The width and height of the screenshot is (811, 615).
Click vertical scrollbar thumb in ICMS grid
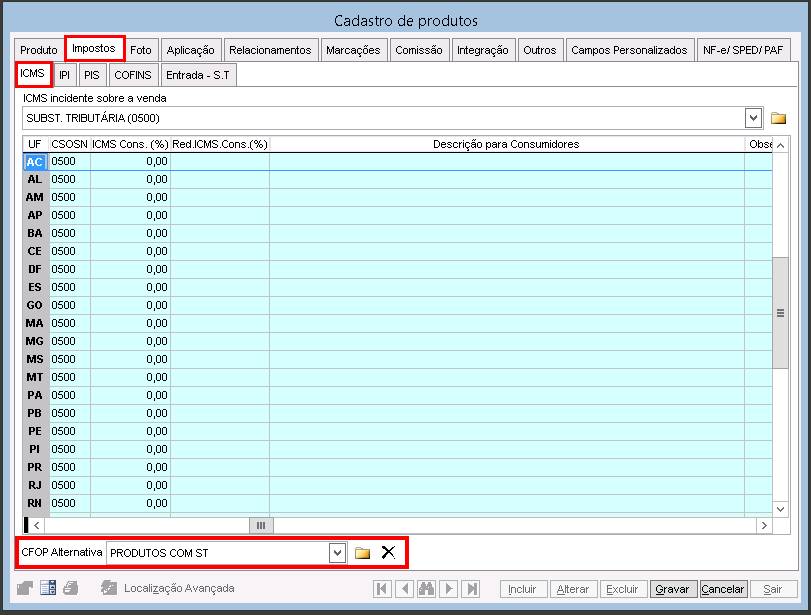pyautogui.click(x=780, y=313)
